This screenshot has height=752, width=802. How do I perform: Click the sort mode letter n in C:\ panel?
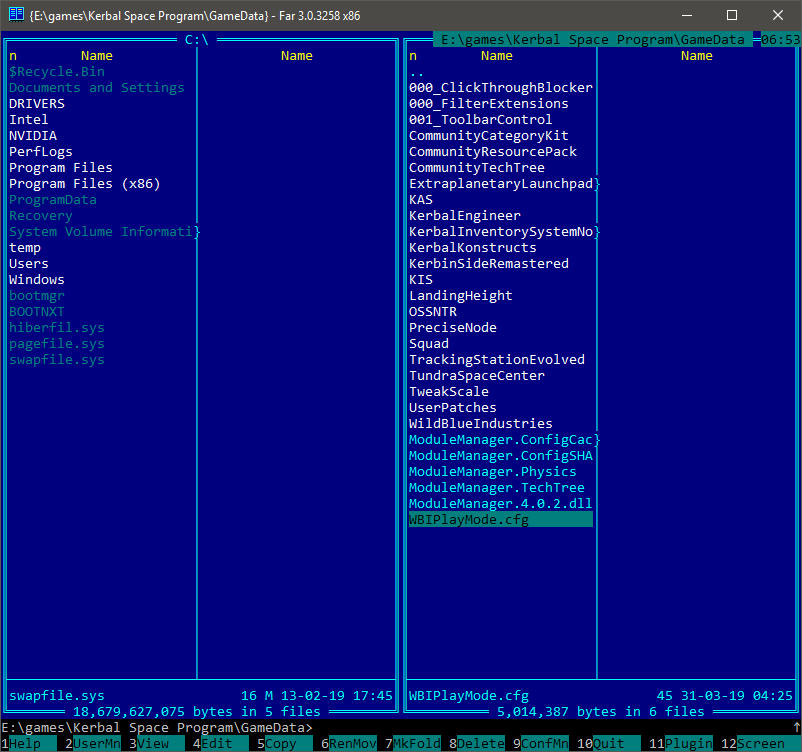tap(13, 56)
